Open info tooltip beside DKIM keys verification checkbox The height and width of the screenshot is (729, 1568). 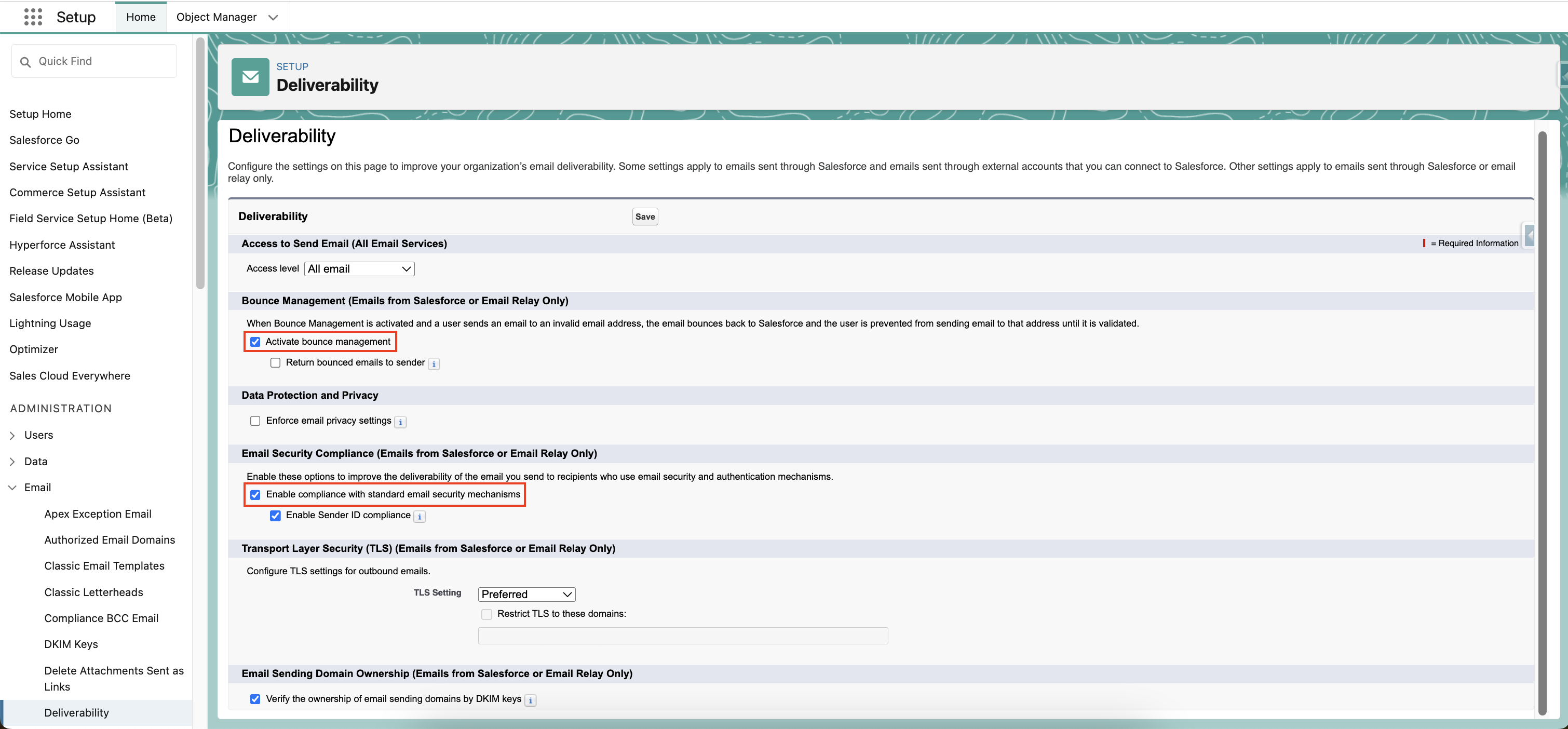pos(529,700)
